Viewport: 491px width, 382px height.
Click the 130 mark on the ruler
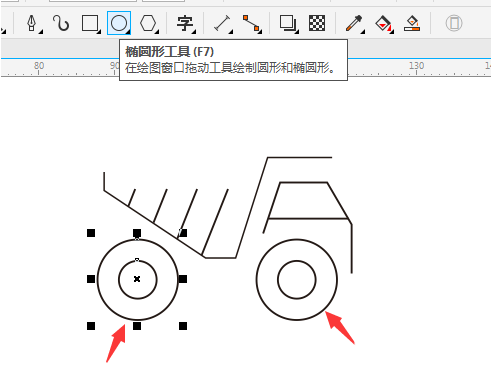point(417,65)
